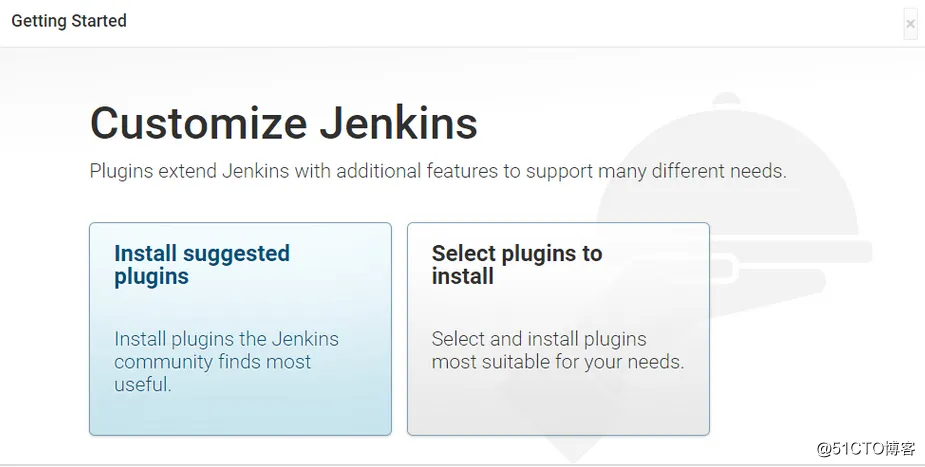Click the Getting Started dialog title
925x467 pixels.
pos(69,20)
